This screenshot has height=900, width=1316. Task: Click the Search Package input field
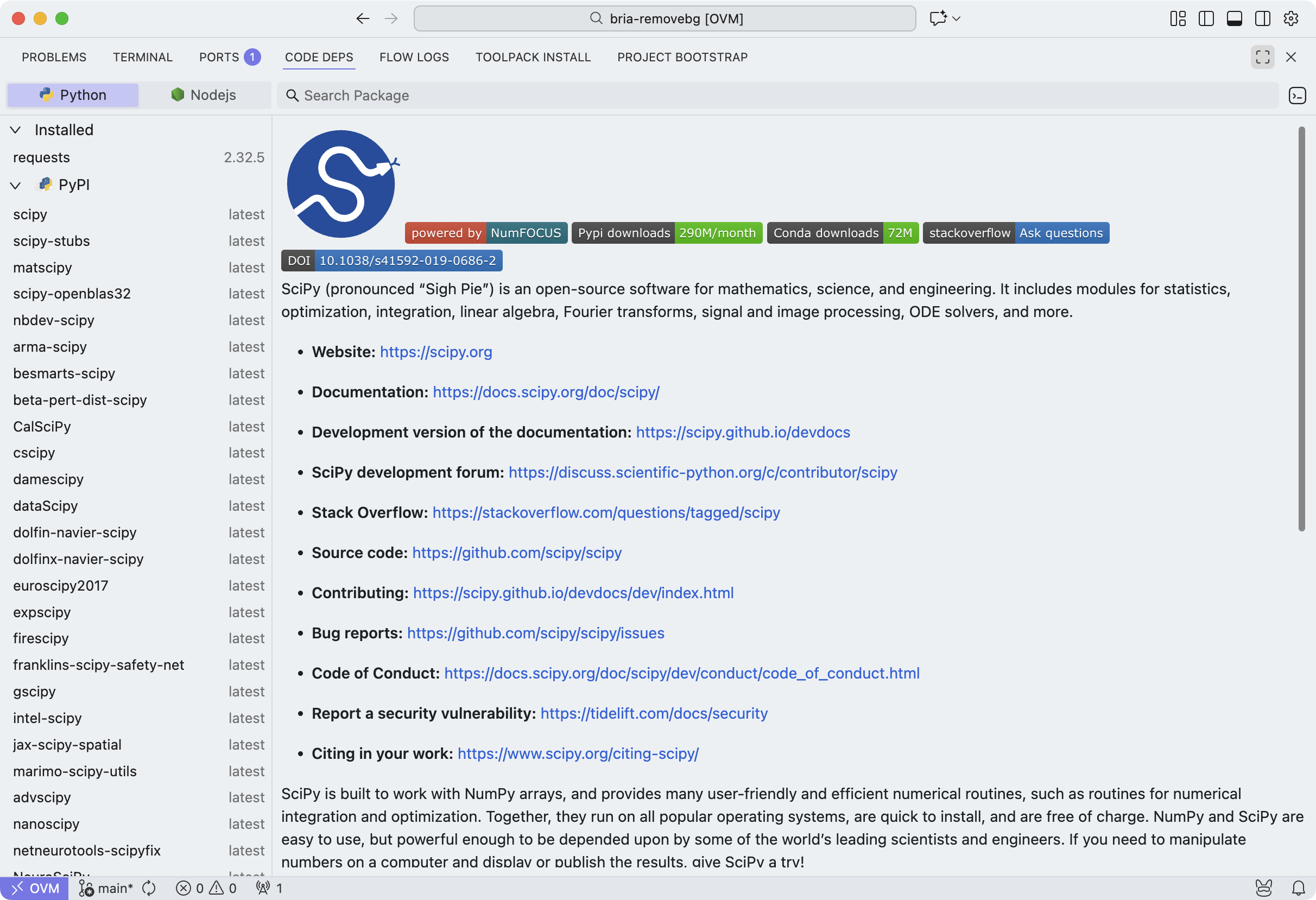(566, 95)
